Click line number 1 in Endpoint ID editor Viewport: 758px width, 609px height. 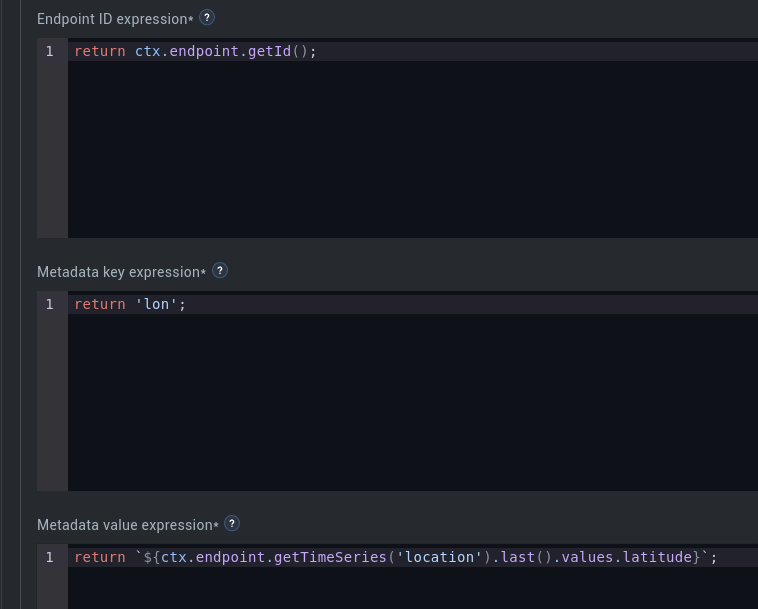[x=50, y=51]
